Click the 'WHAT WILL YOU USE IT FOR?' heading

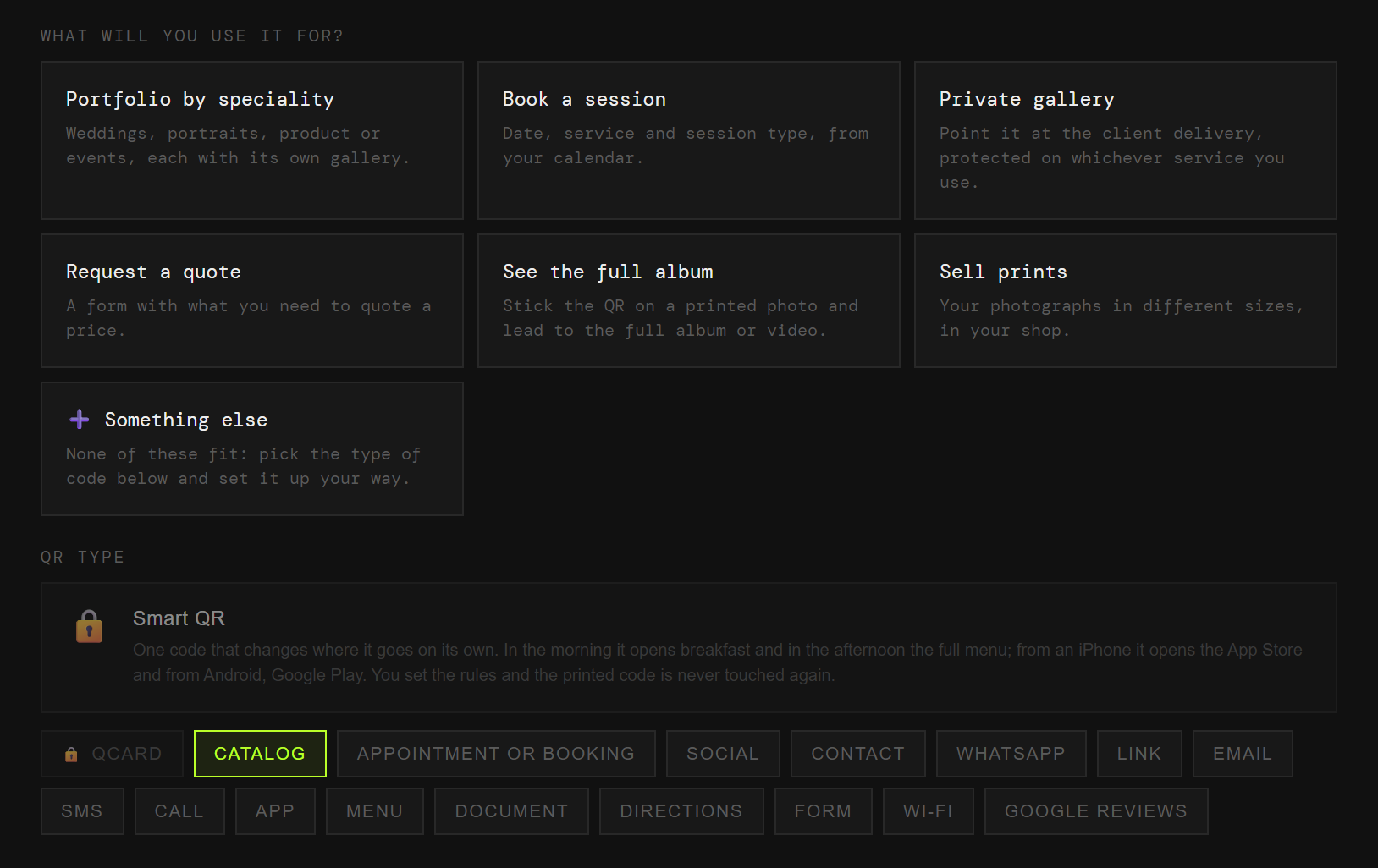(x=192, y=36)
